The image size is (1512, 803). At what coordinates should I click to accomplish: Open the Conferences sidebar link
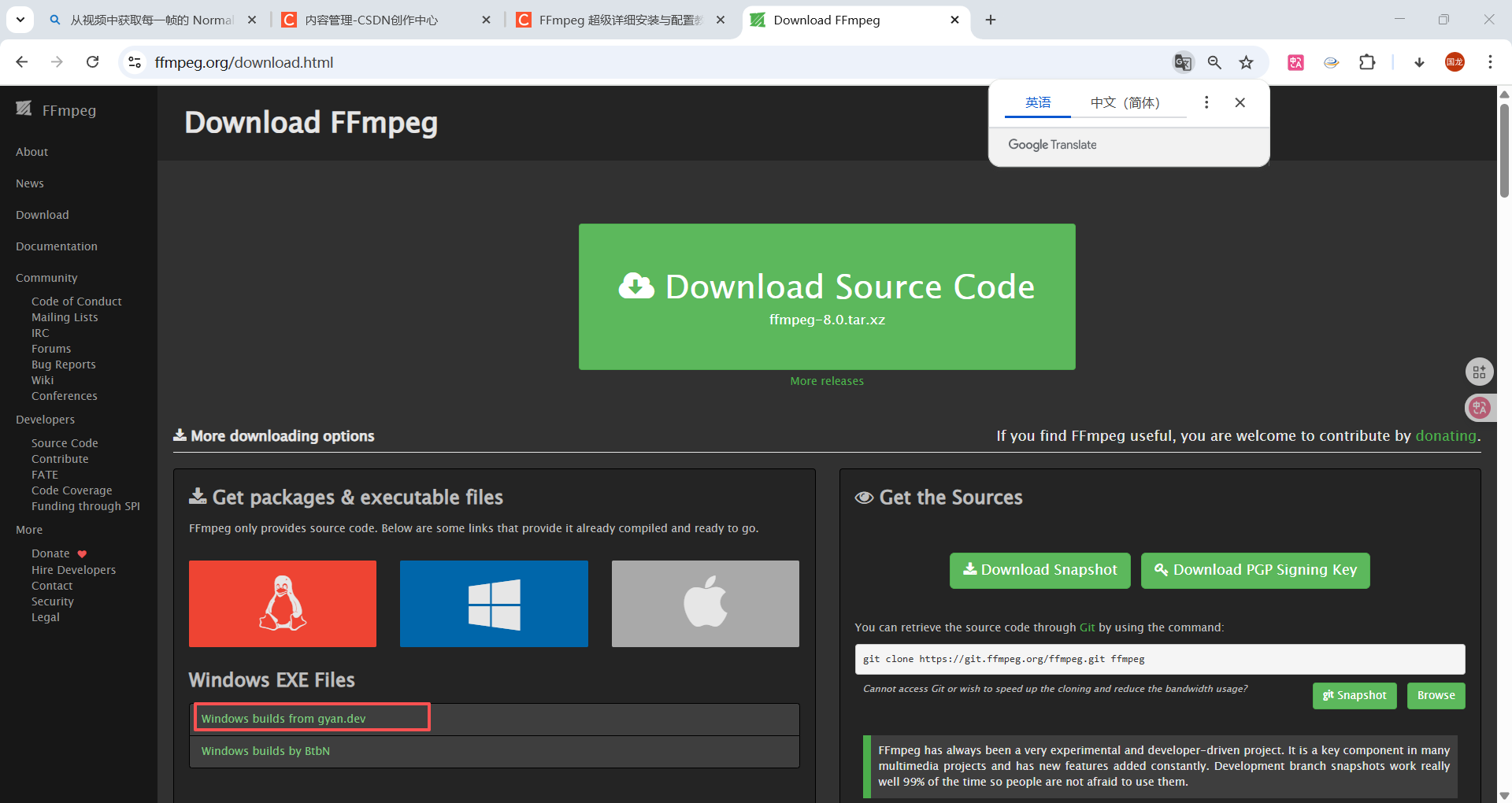tap(65, 396)
